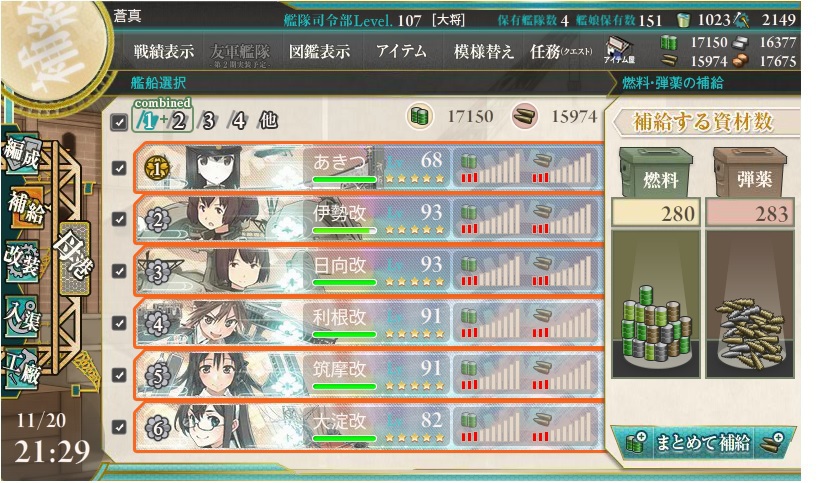The height and width of the screenshot is (483, 819).
Task: Uncheck the あきつ丸 ship checkbox
Action: (119, 168)
